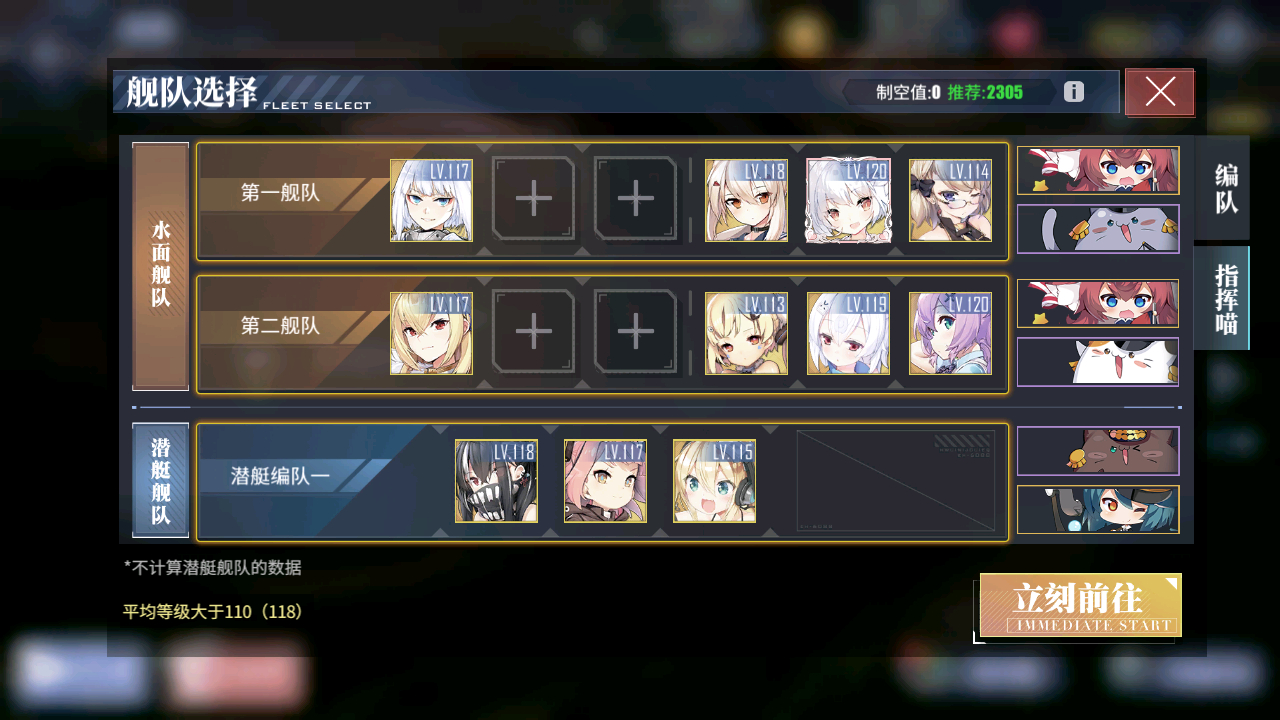The height and width of the screenshot is (720, 1280).
Task: Click the 立刻前往 Immediate Start button
Action: tap(1081, 605)
